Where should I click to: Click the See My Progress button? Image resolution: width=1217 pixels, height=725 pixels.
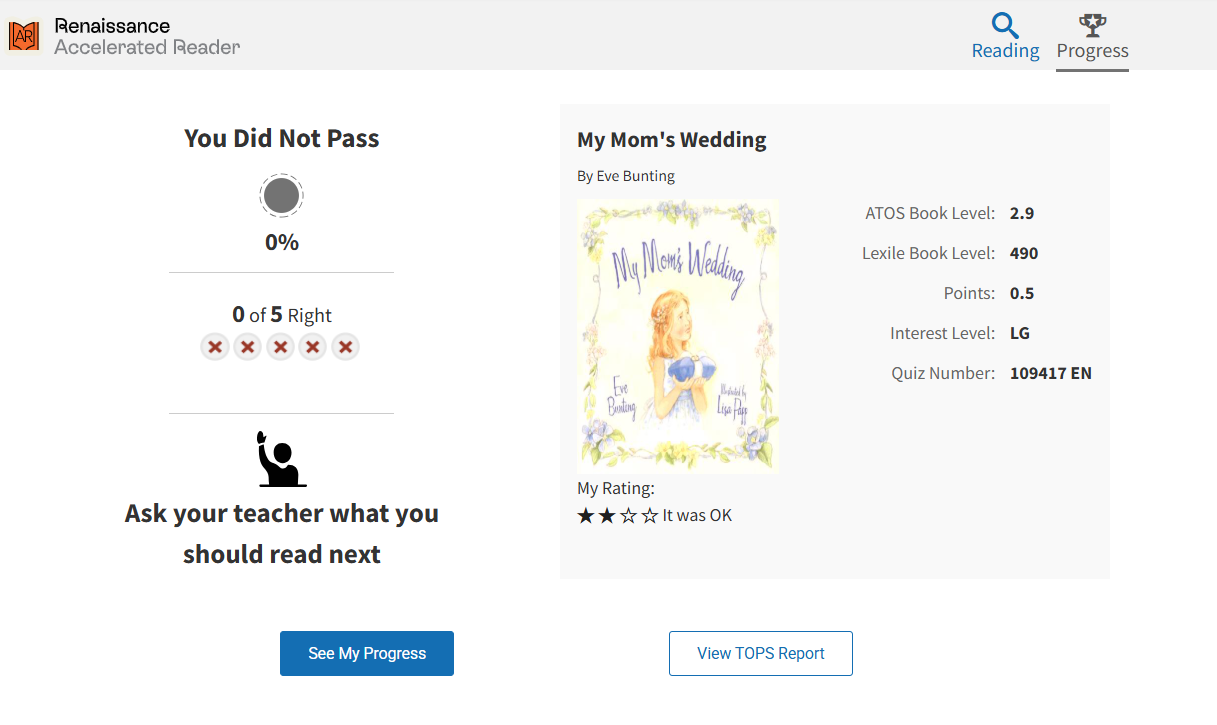click(367, 653)
